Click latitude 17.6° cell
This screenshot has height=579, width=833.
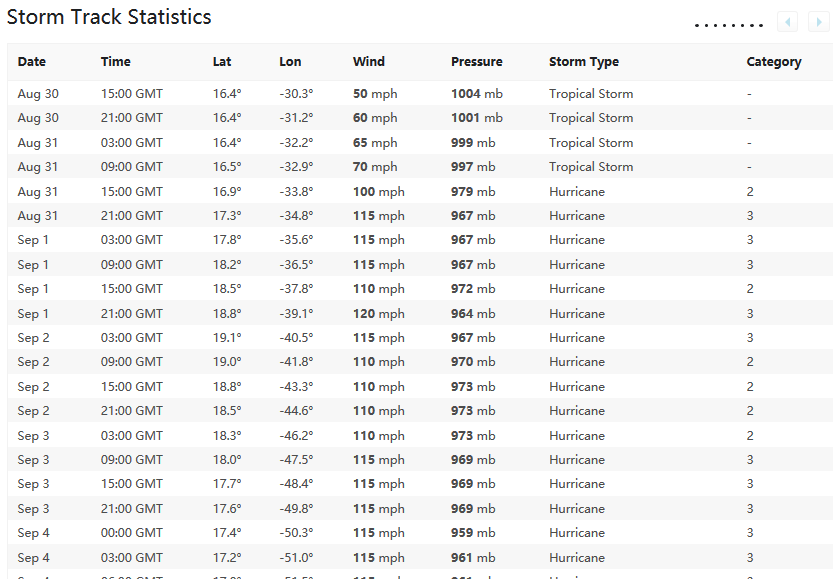click(227, 509)
